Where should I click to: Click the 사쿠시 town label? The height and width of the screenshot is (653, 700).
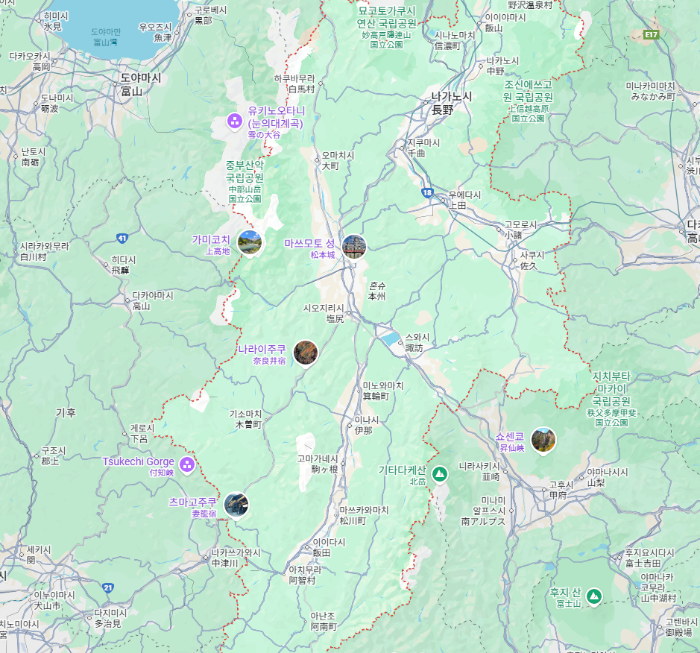[x=532, y=260]
